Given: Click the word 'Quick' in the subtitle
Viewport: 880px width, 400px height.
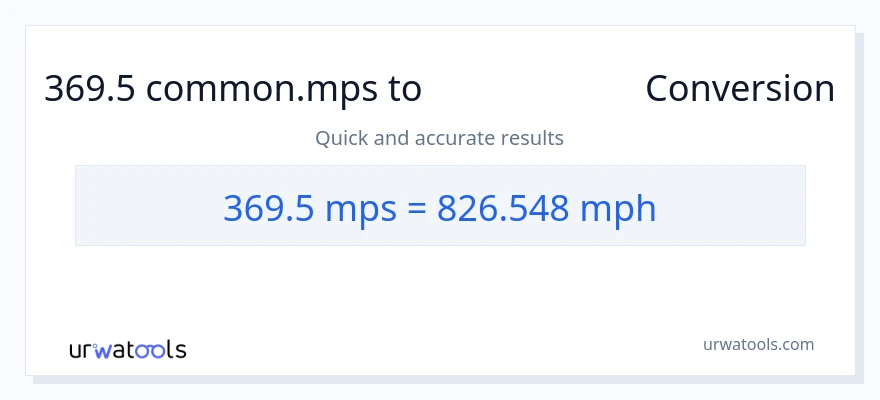Looking at the screenshot, I should (x=341, y=137).
